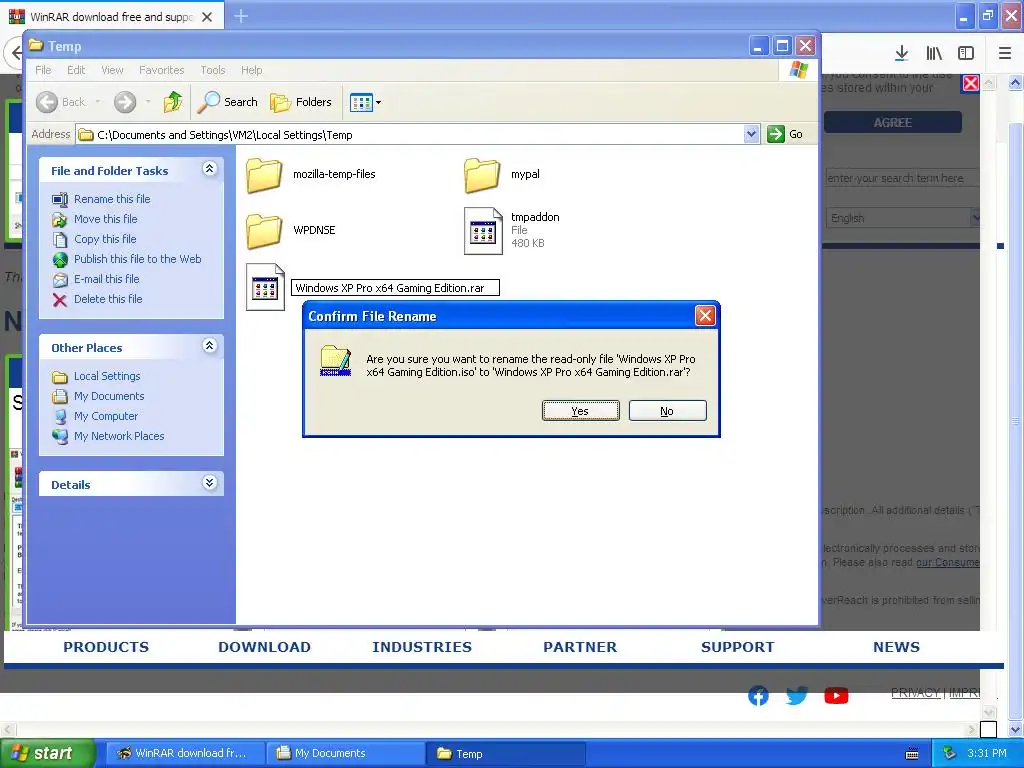Click NEWS in WinRAR site navigation
This screenshot has height=768, width=1024.
(x=896, y=647)
